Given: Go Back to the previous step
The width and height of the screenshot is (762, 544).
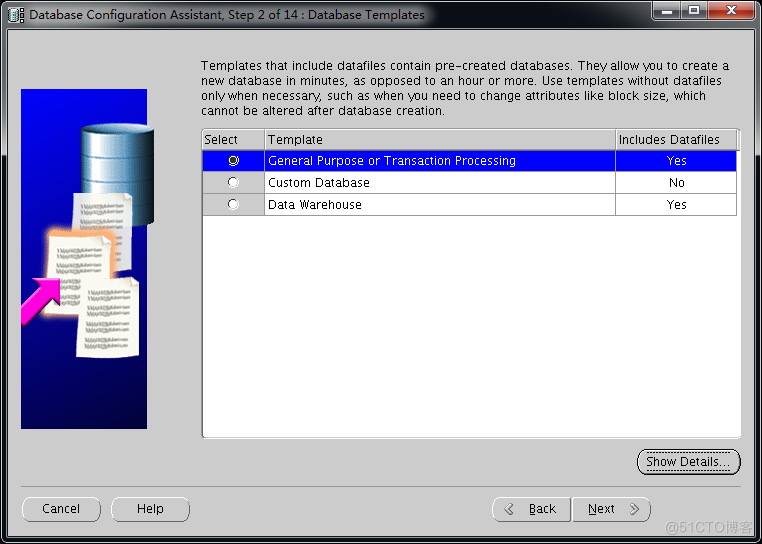Looking at the screenshot, I should (531, 509).
